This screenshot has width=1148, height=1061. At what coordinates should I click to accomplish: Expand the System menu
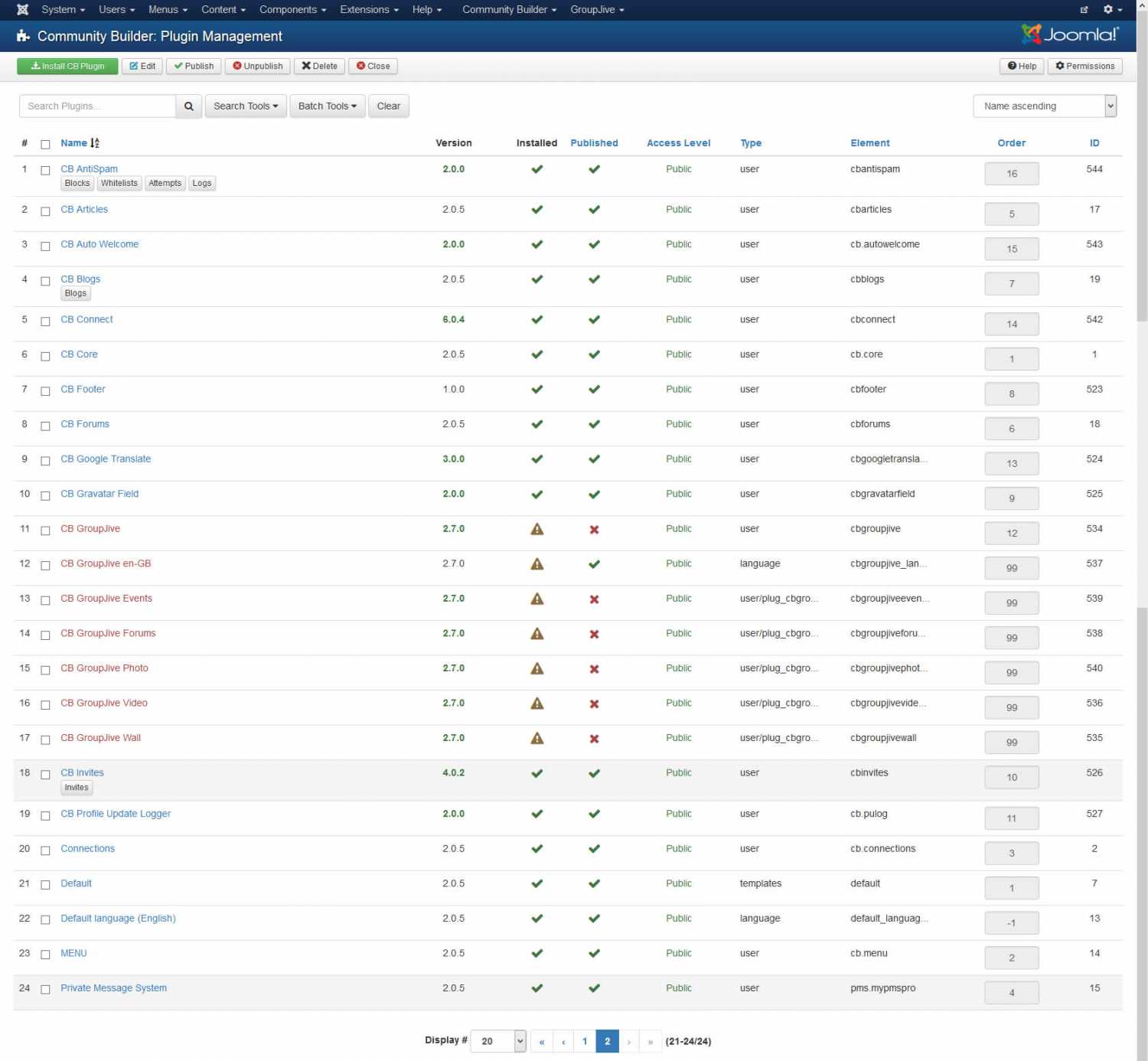tap(63, 10)
